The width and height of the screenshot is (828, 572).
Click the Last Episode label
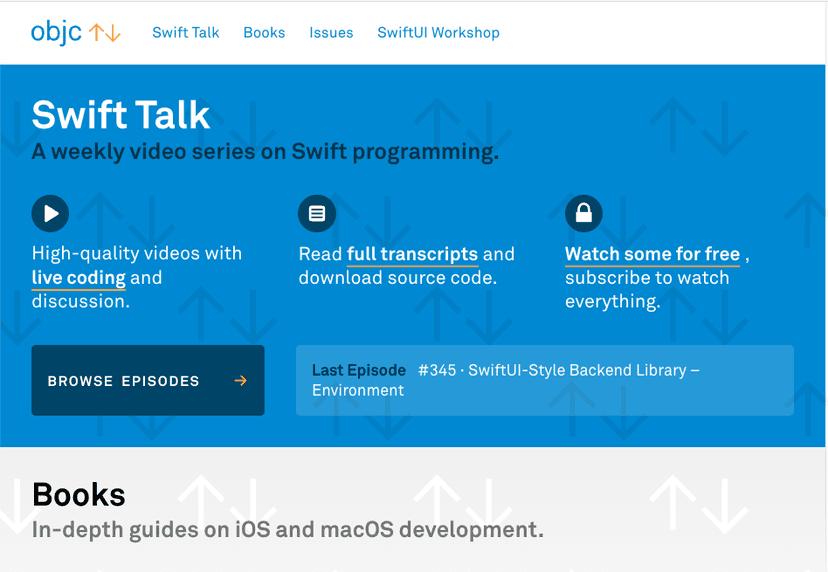(359, 370)
